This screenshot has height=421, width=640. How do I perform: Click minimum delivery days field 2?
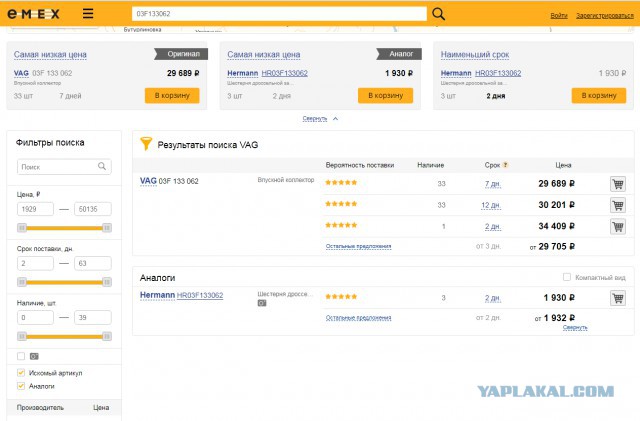(x=35, y=263)
